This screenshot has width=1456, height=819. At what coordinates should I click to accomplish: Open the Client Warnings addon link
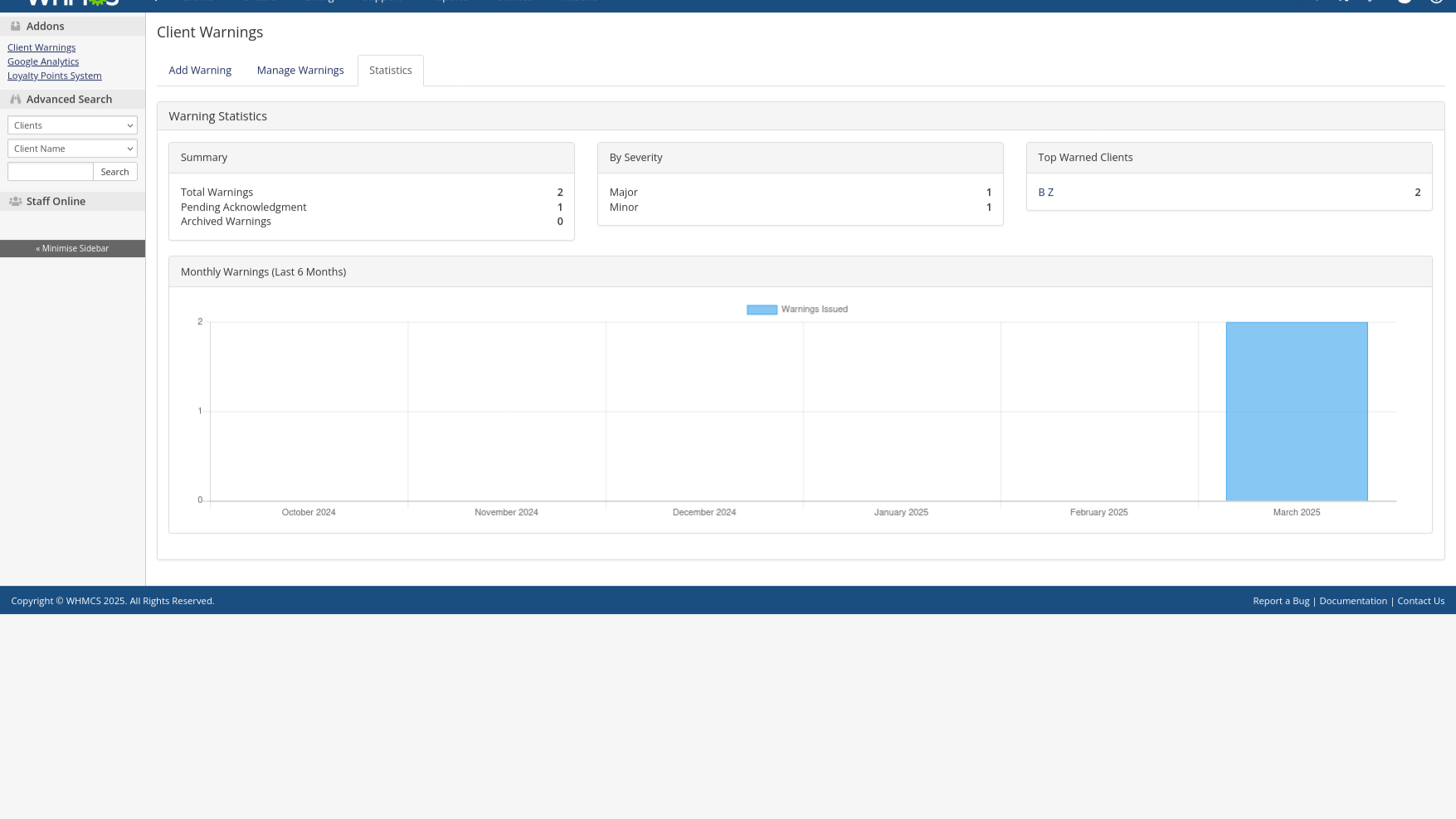click(41, 47)
